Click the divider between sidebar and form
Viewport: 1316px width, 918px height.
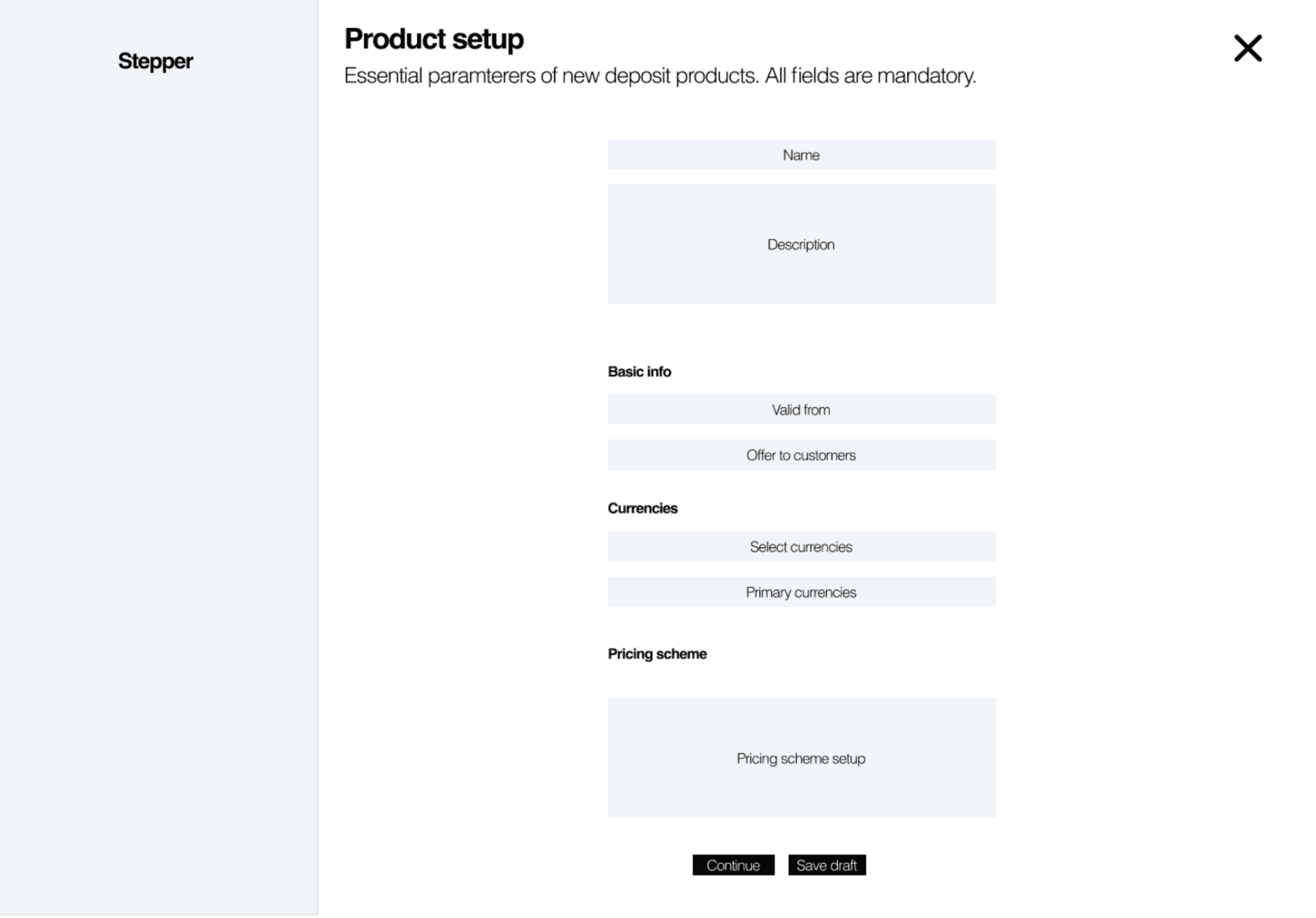point(318,457)
